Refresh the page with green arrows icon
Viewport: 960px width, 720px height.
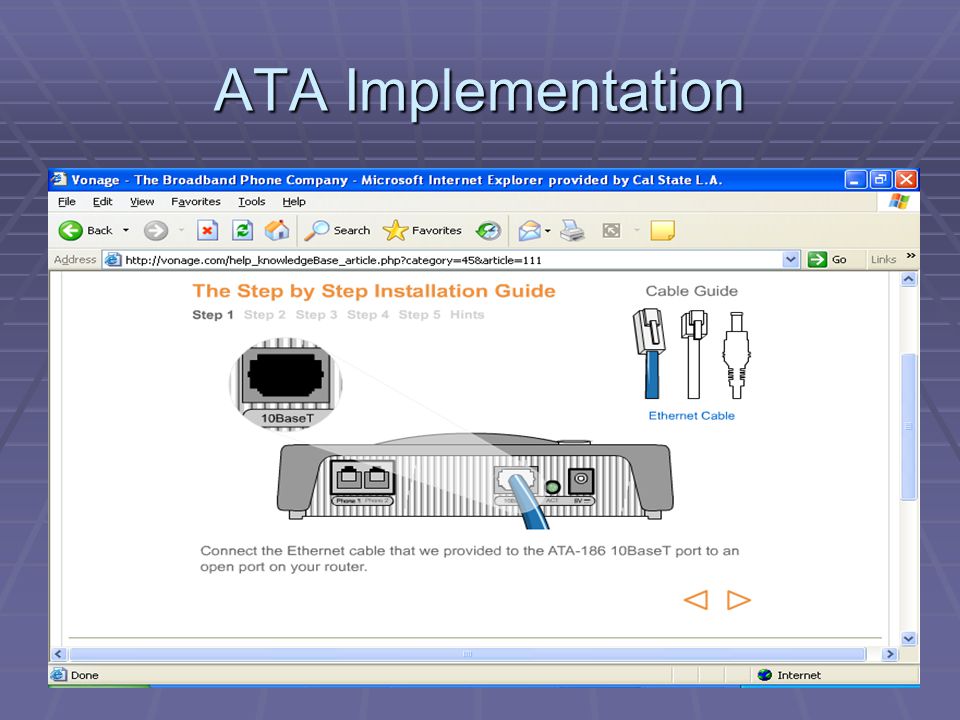click(242, 231)
